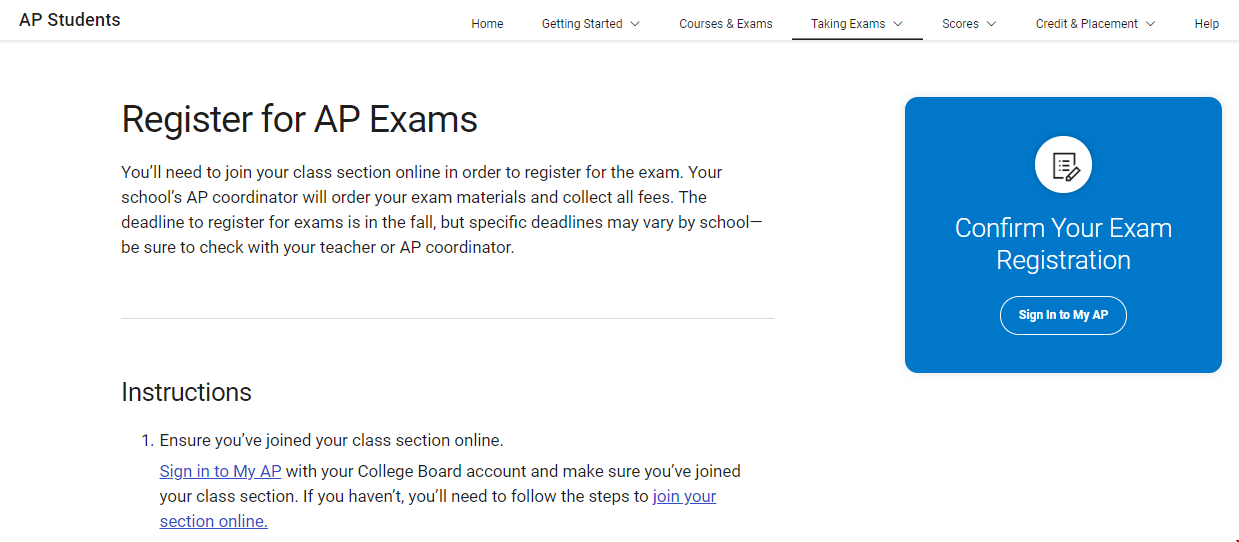Viewport: 1239px width, 542px height.
Task: Go to Home in the navigation bar
Action: click(x=487, y=24)
